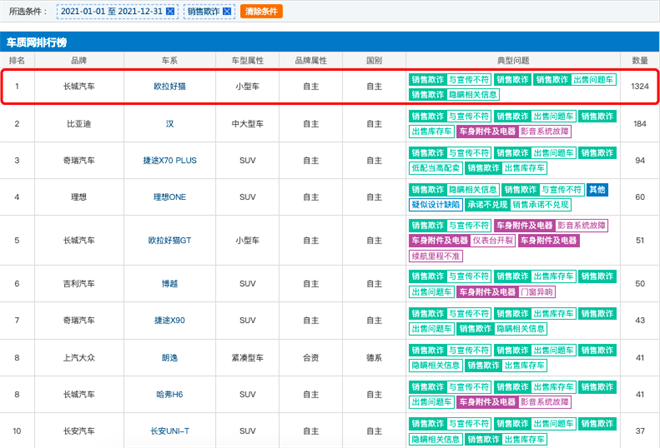Click 隐瞒相关信息 tag in 捷途X90 row
Viewport: 660px width, 448px height.
point(520,329)
